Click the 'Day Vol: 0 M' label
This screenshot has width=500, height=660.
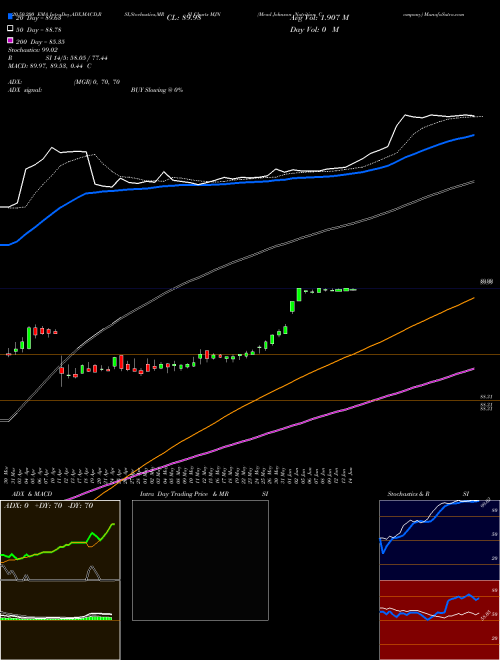[x=314, y=29]
